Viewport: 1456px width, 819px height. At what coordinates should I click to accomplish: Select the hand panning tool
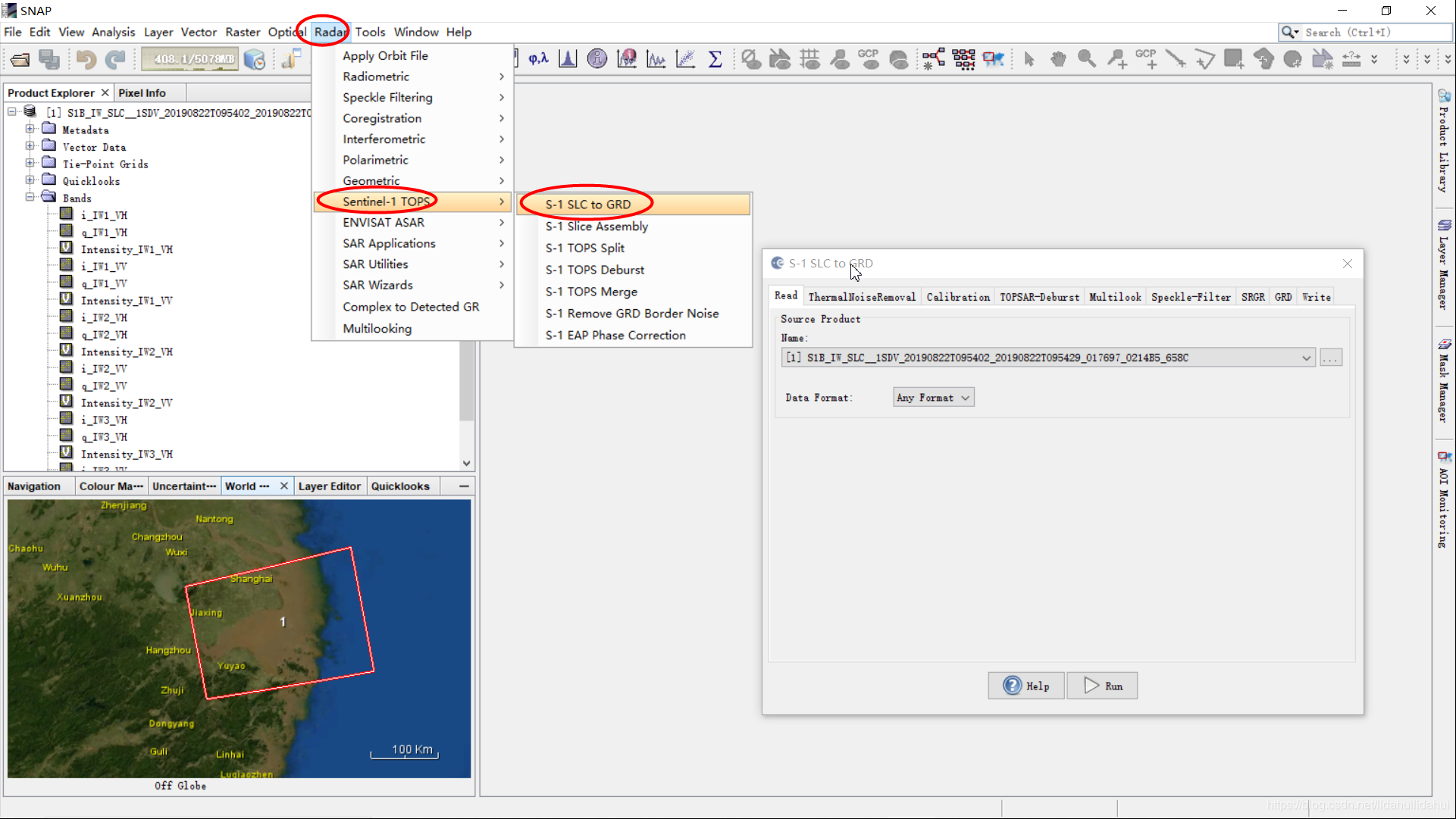point(1058,59)
